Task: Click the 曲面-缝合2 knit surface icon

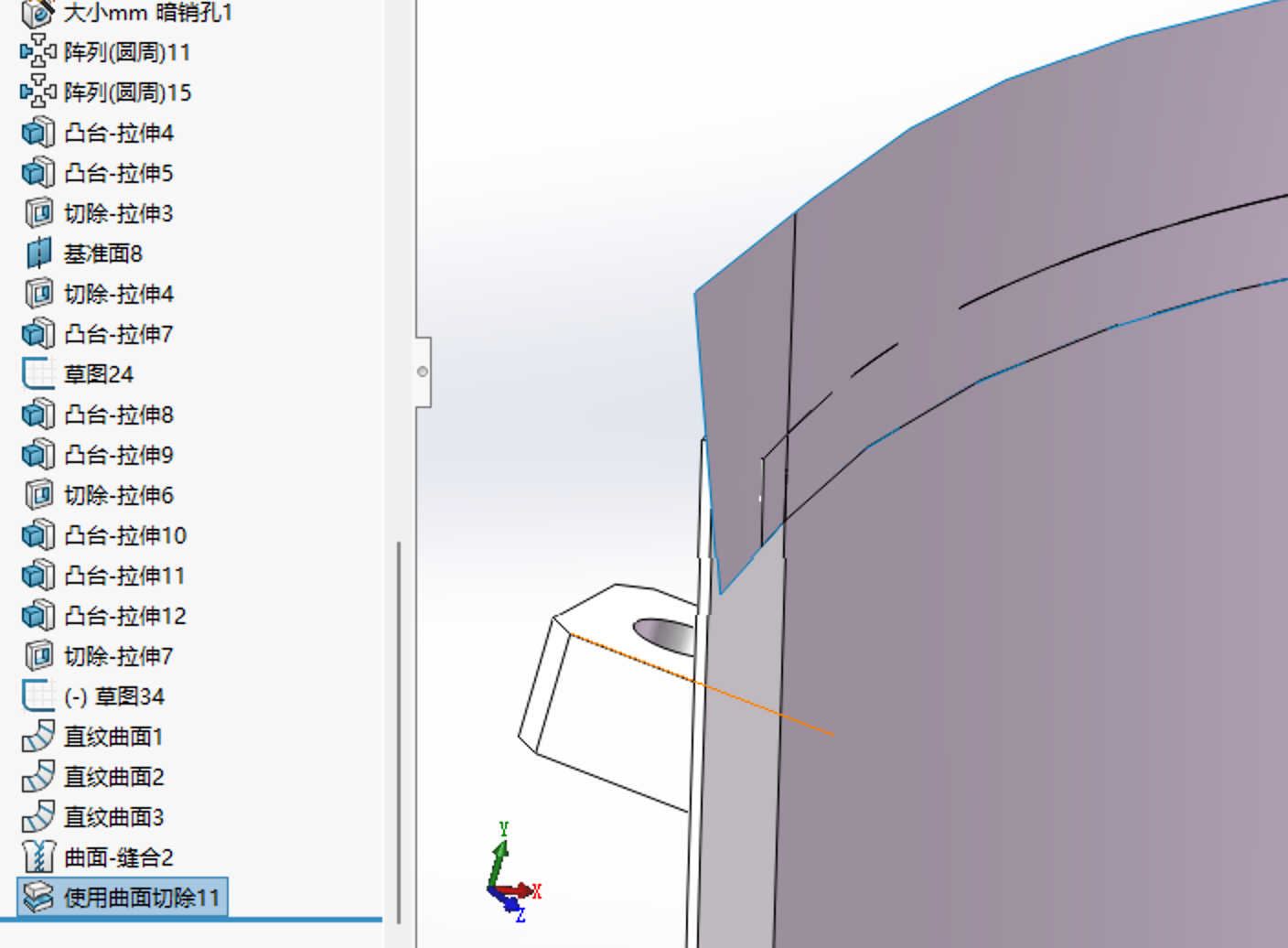Action: (38, 857)
